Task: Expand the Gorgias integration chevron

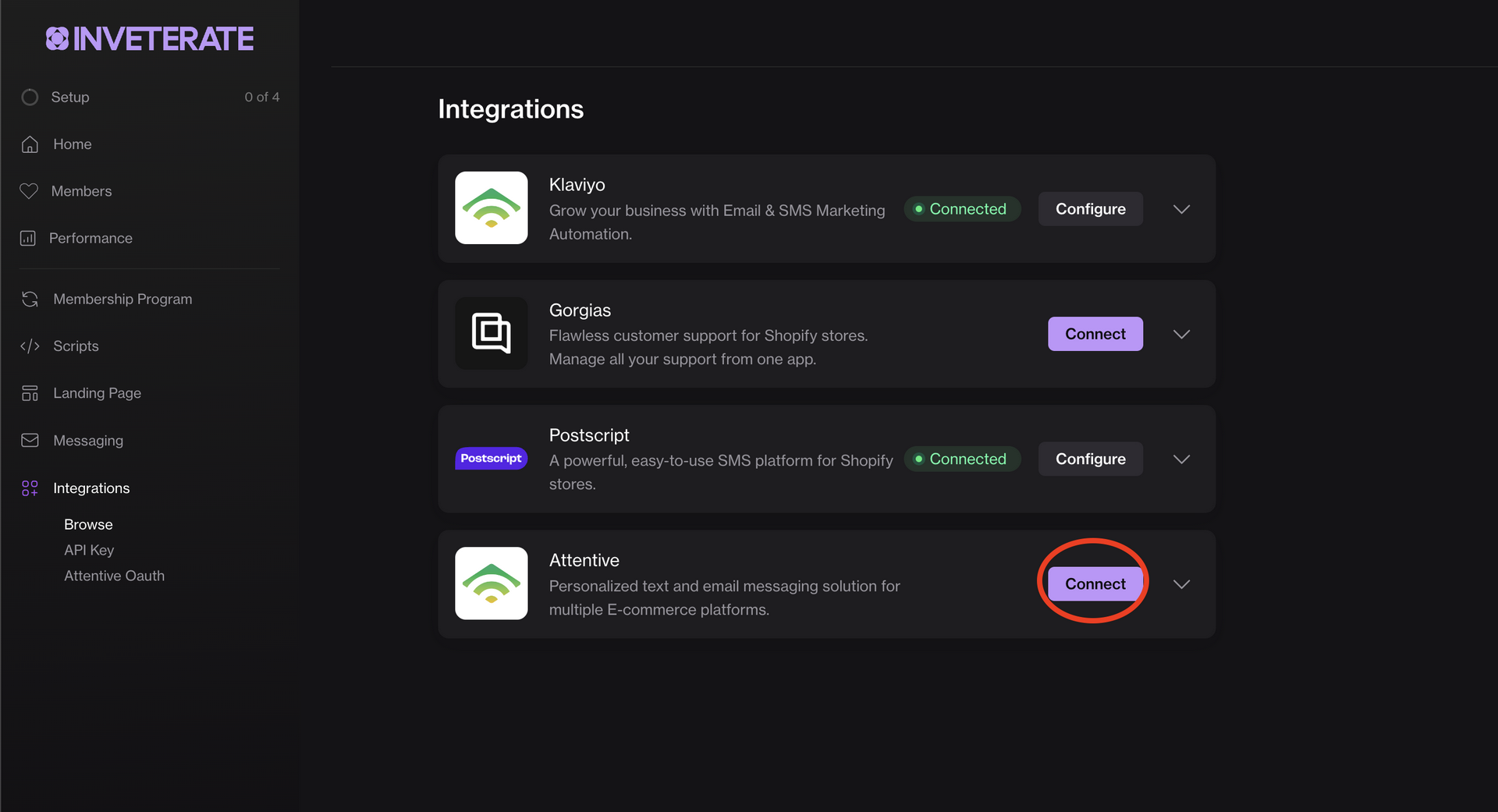Action: pyautogui.click(x=1181, y=334)
